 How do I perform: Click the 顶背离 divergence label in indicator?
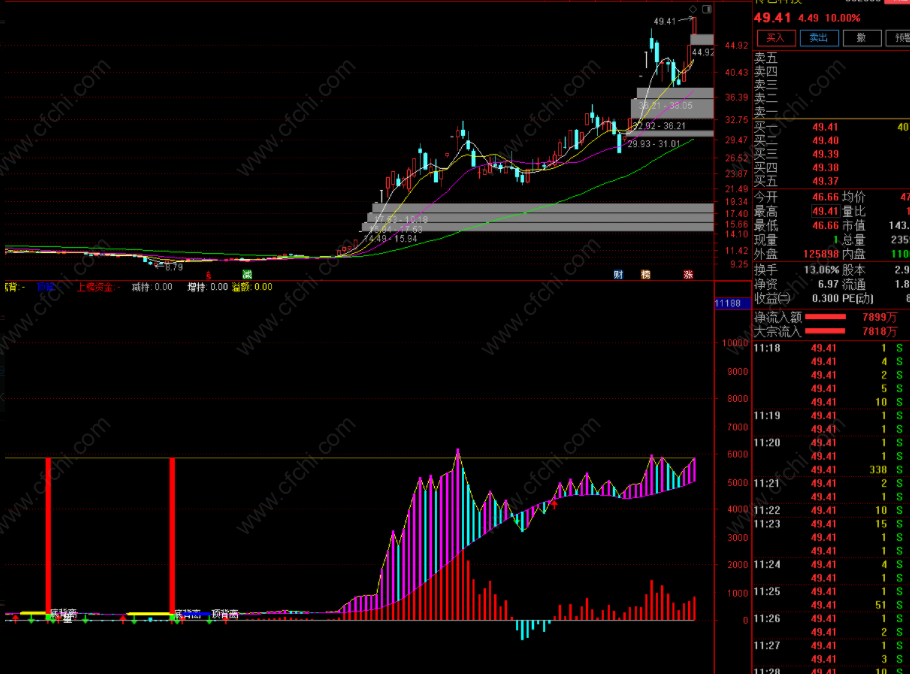pos(225,614)
